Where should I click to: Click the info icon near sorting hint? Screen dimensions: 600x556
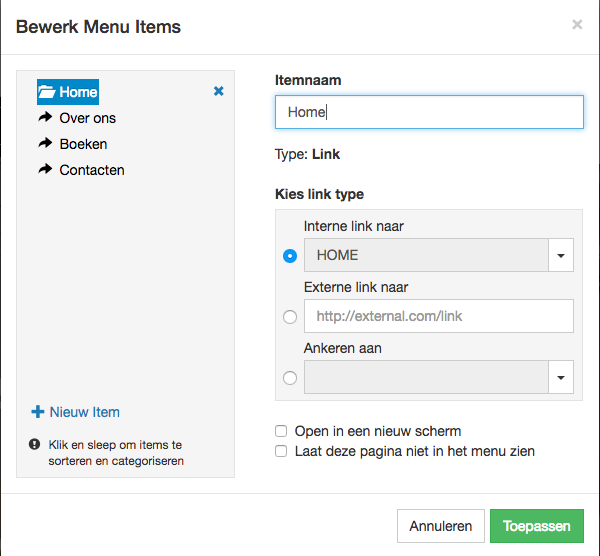[35, 445]
